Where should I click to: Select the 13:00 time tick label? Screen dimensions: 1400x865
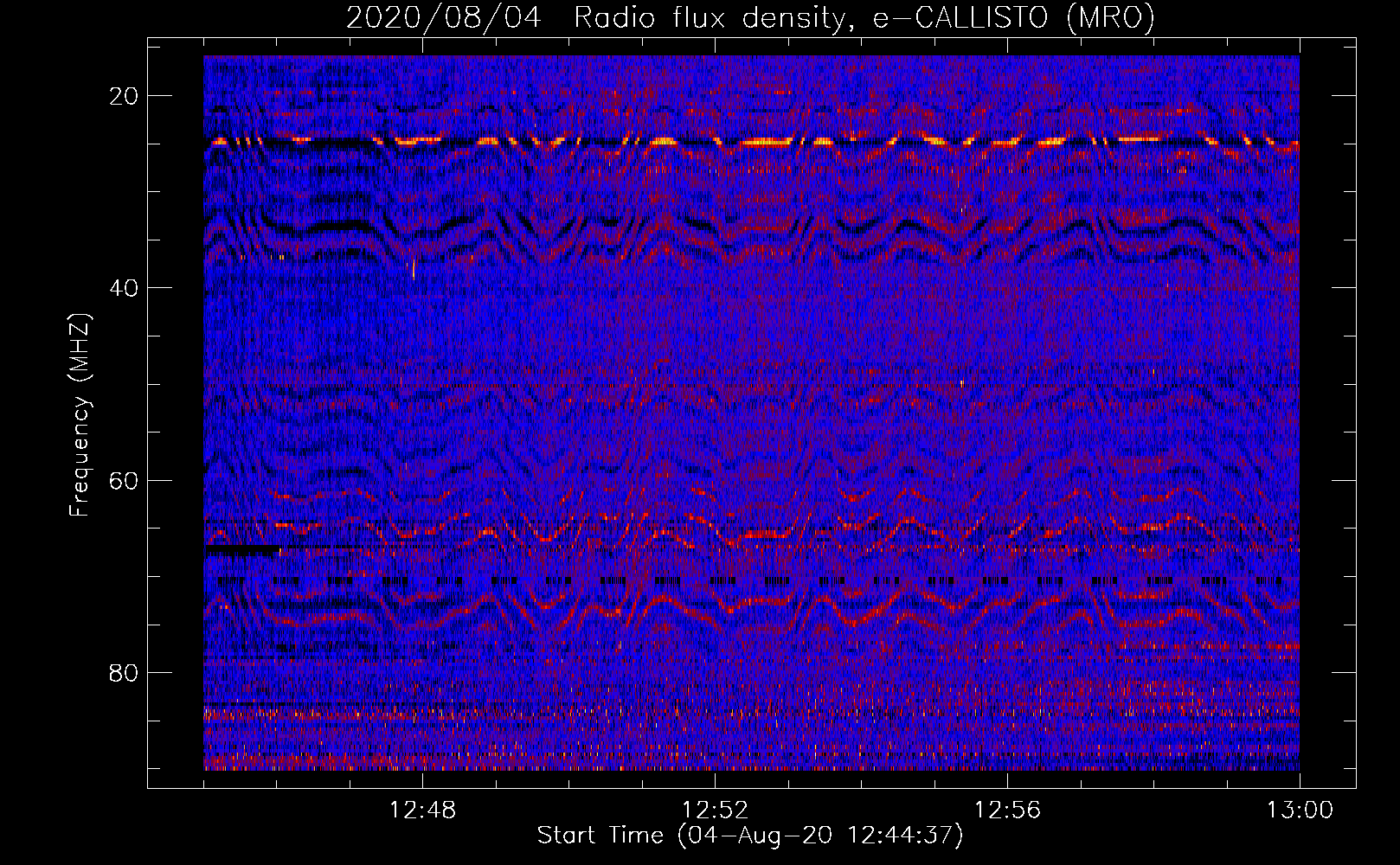pyautogui.click(x=1300, y=811)
